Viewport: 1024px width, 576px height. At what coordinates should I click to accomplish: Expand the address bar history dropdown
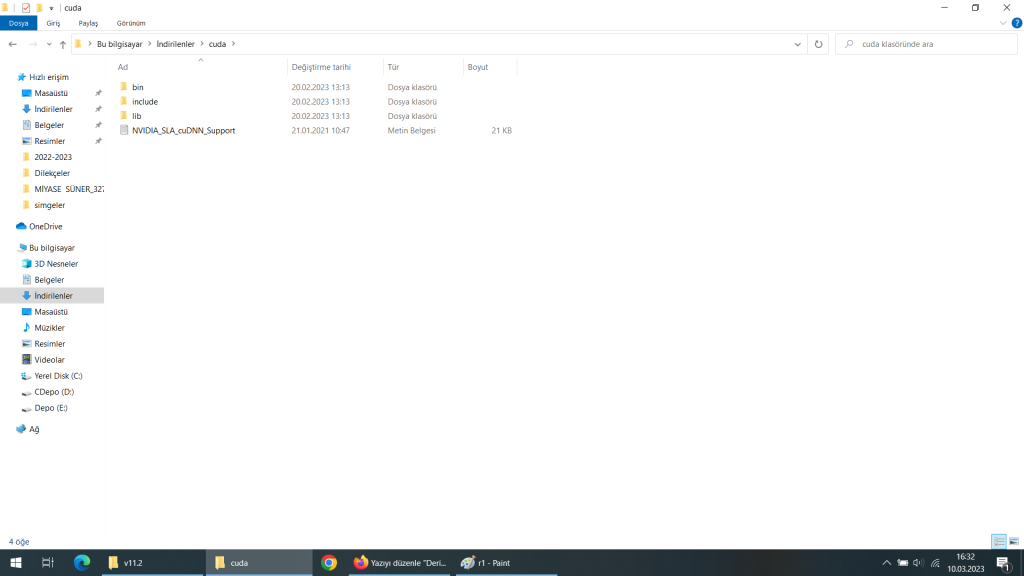tap(798, 44)
